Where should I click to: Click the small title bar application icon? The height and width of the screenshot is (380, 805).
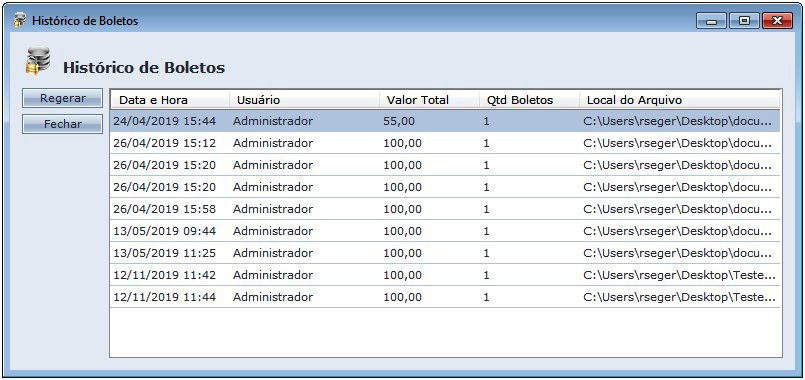(x=20, y=21)
